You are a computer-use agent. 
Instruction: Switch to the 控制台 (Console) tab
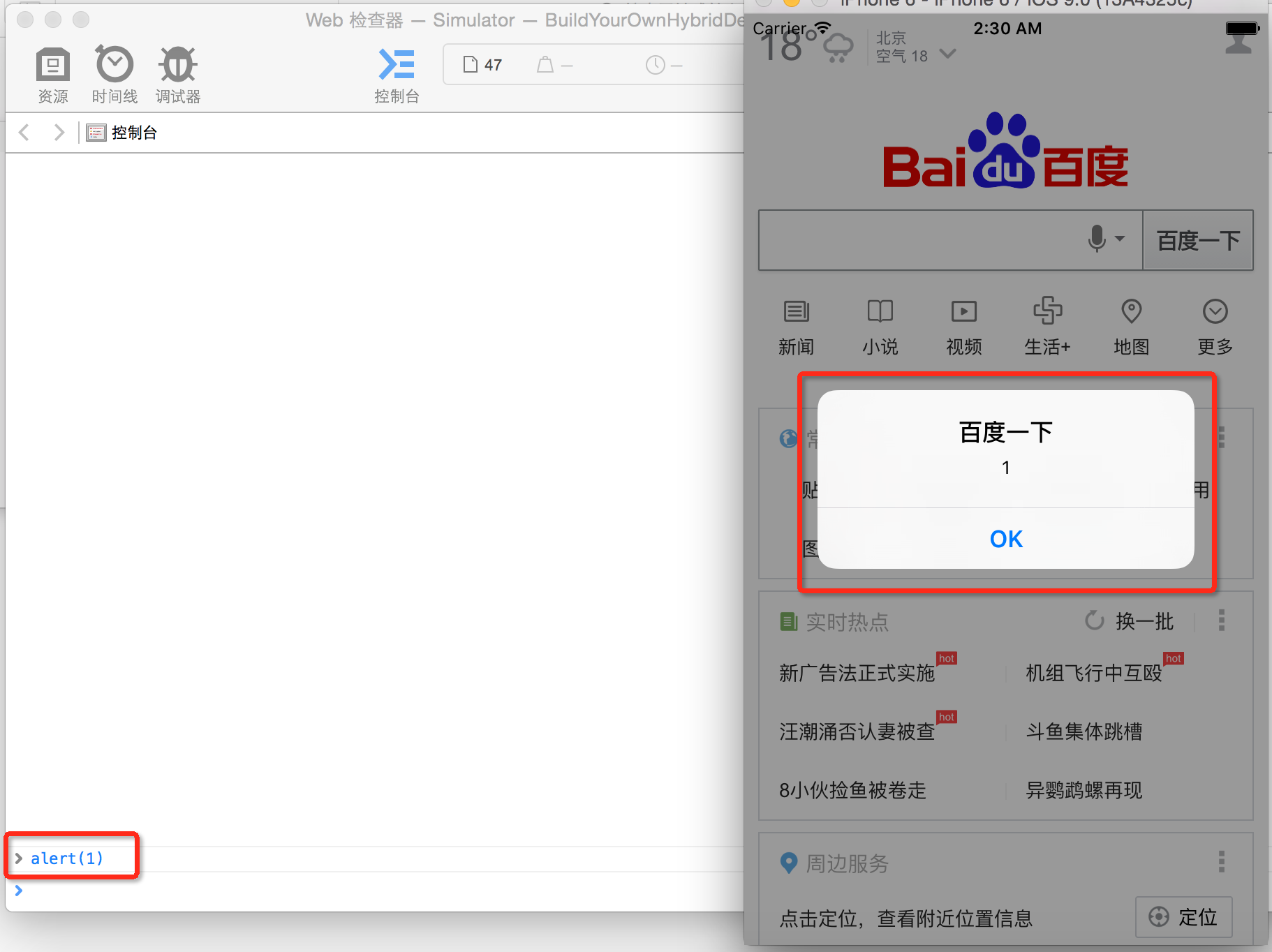tap(397, 76)
